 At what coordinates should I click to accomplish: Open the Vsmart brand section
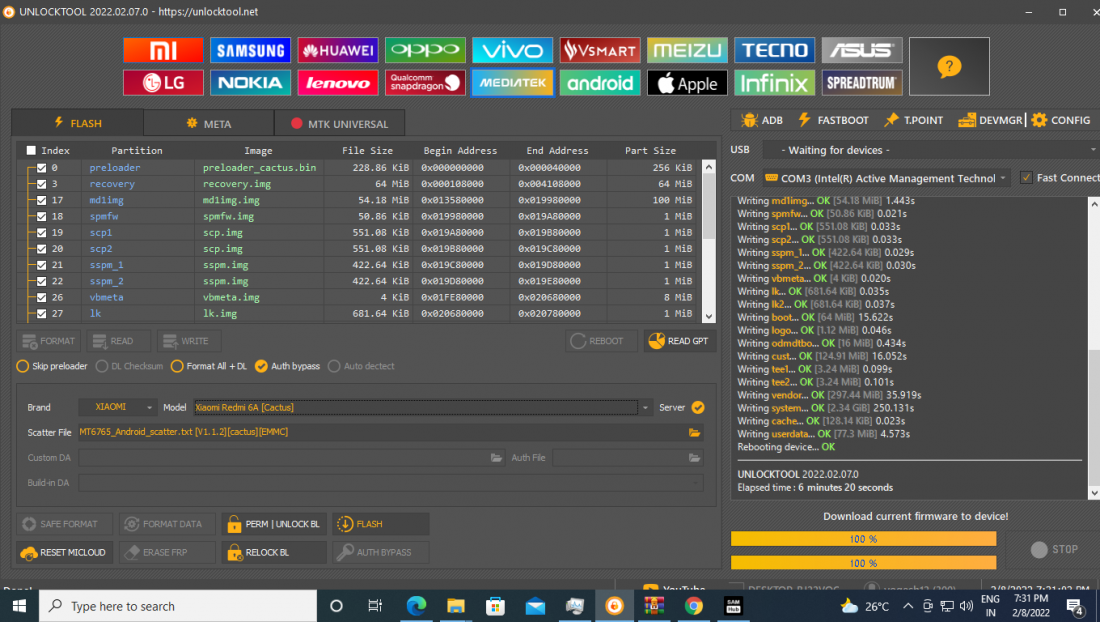click(600, 50)
